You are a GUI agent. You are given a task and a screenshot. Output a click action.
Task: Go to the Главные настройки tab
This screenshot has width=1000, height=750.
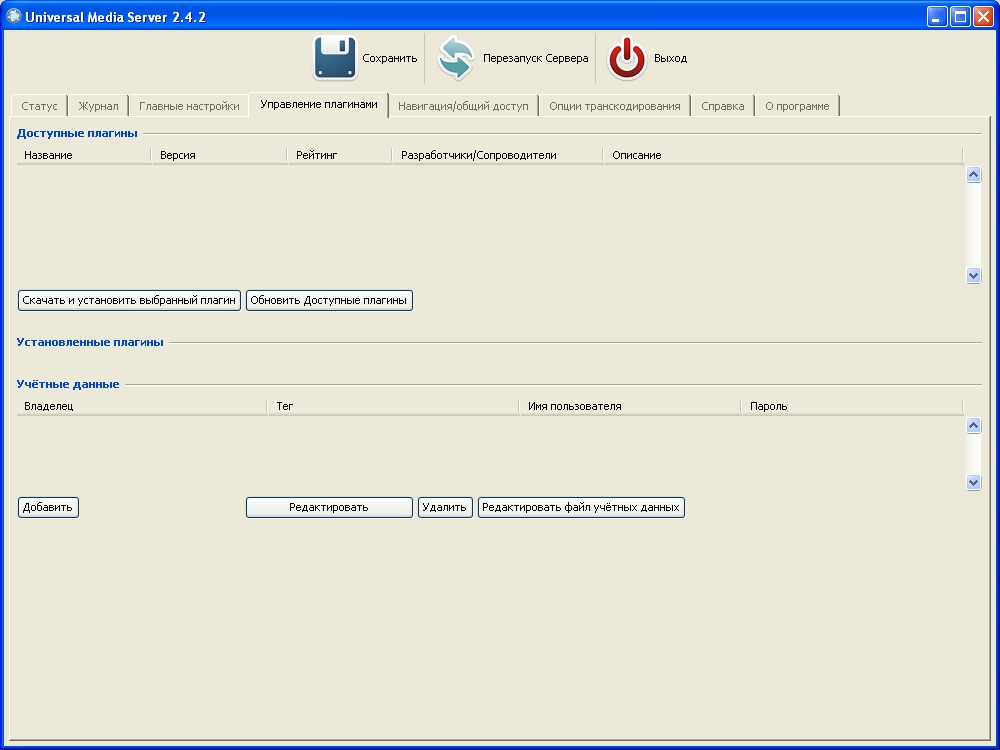(189, 106)
